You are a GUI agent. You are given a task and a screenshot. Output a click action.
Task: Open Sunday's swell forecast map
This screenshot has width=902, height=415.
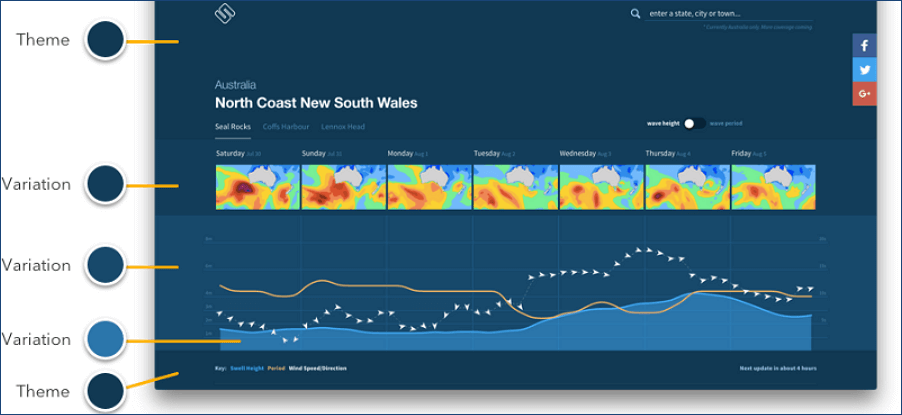pyautogui.click(x=343, y=187)
